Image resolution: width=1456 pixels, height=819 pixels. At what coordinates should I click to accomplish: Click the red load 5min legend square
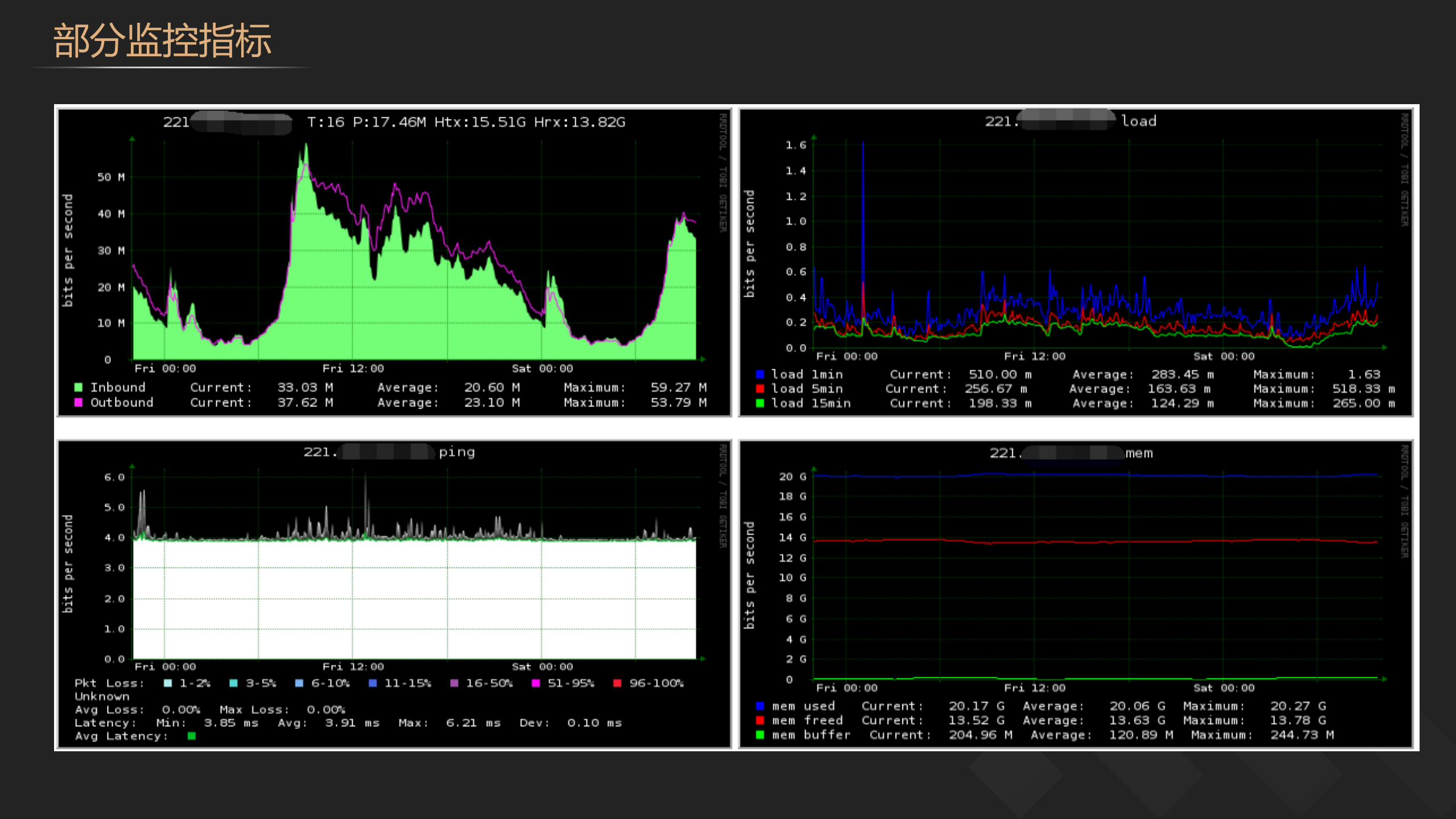click(760, 389)
